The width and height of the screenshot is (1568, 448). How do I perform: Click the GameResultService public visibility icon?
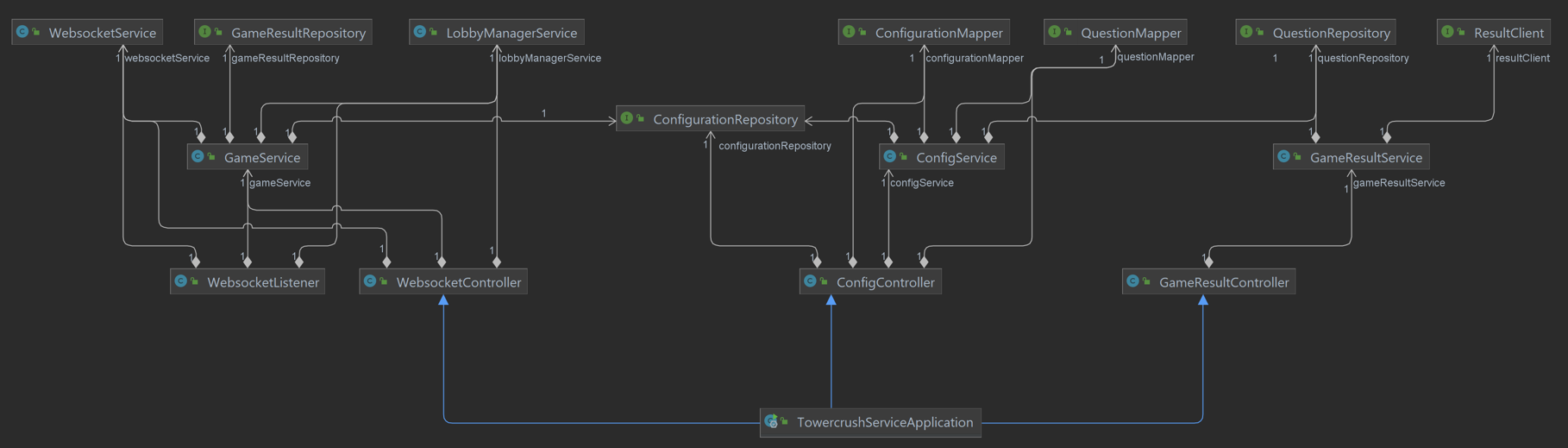1298,157
